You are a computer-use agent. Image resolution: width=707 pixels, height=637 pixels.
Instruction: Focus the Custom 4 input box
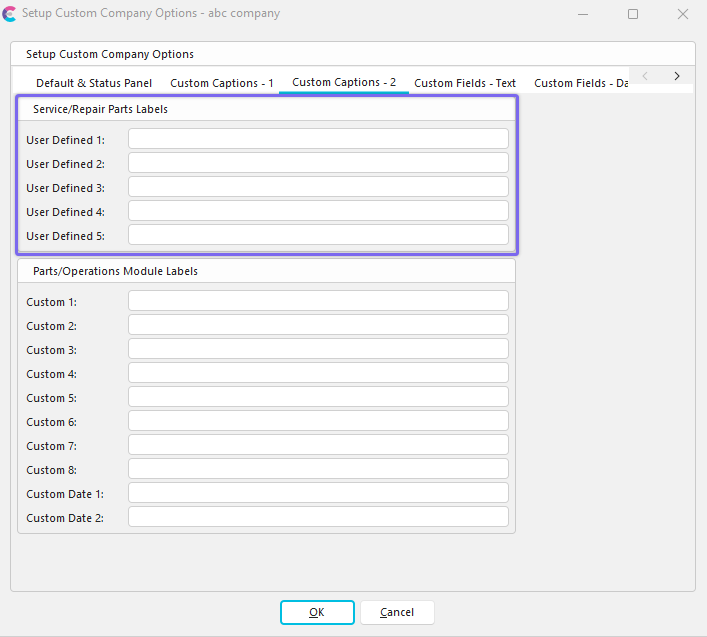click(318, 373)
